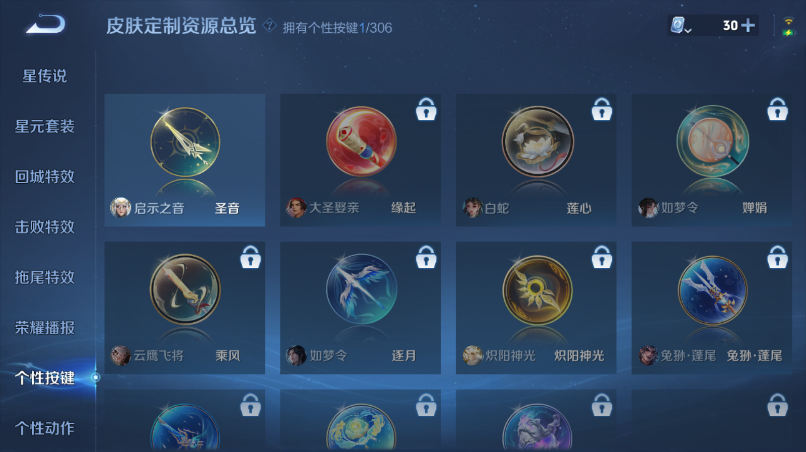Open the 星传说 tab
The image size is (806, 452).
[45, 76]
